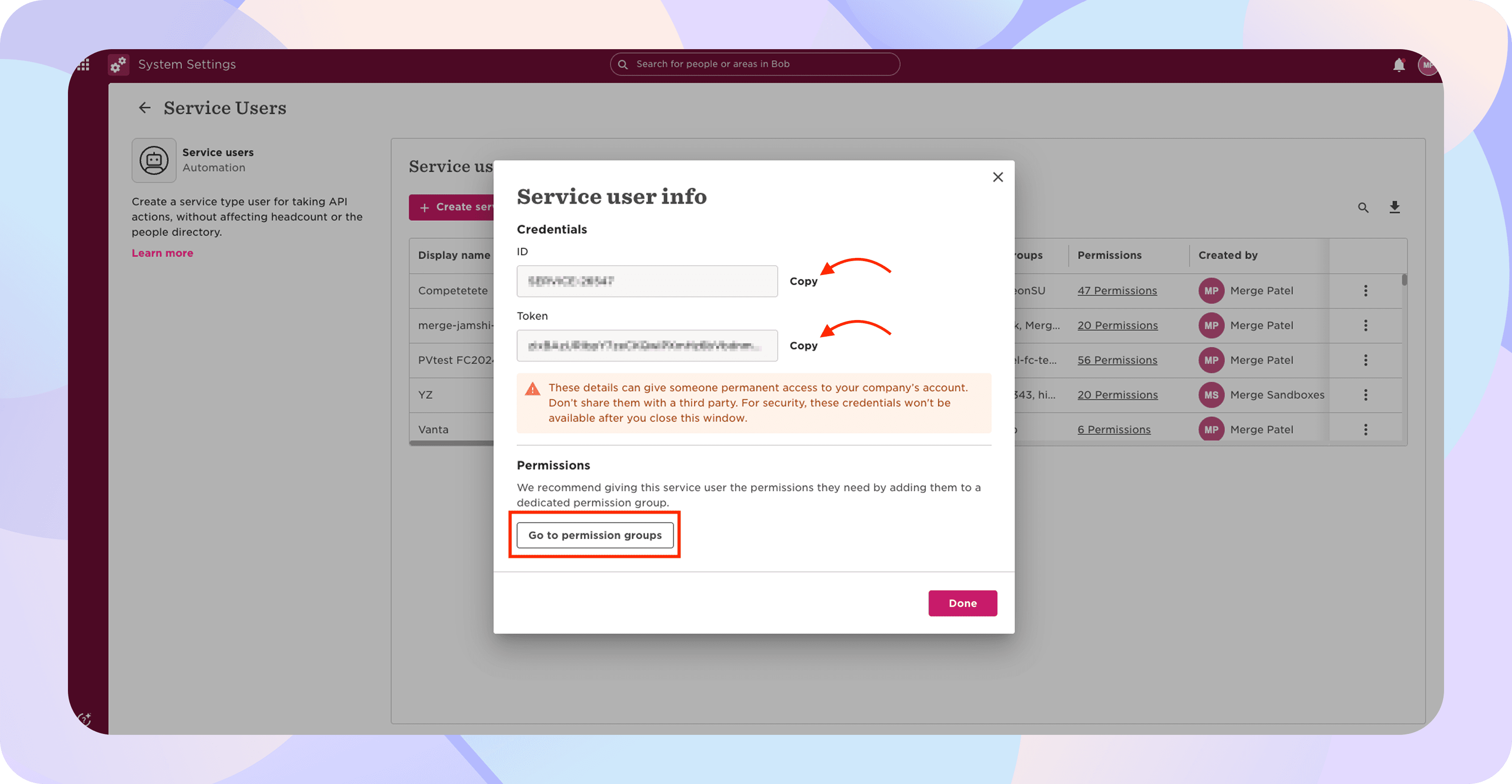Click the Permissions column header

(1109, 255)
